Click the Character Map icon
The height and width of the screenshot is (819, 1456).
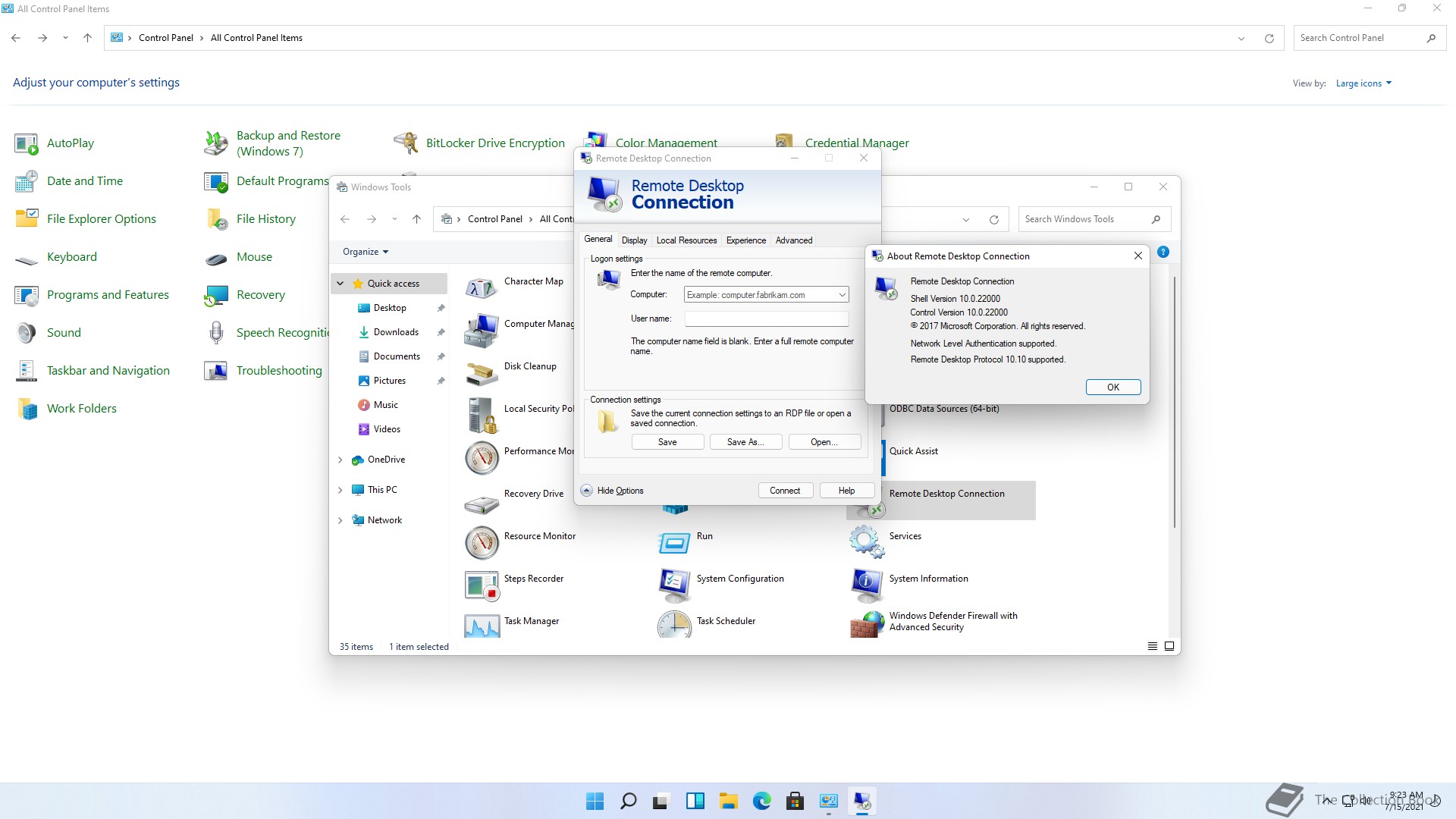pos(482,287)
